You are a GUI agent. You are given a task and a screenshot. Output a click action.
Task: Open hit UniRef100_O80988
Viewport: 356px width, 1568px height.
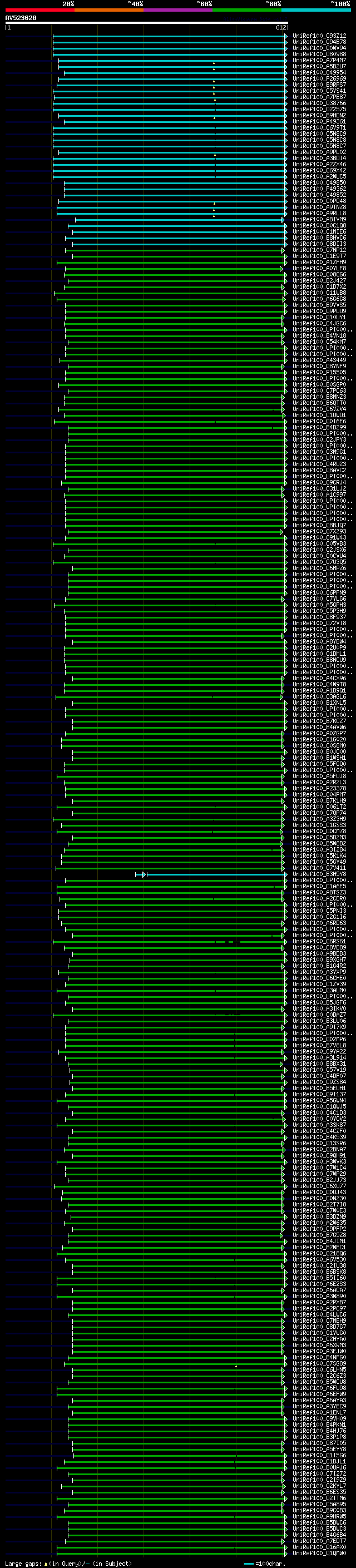(x=319, y=54)
